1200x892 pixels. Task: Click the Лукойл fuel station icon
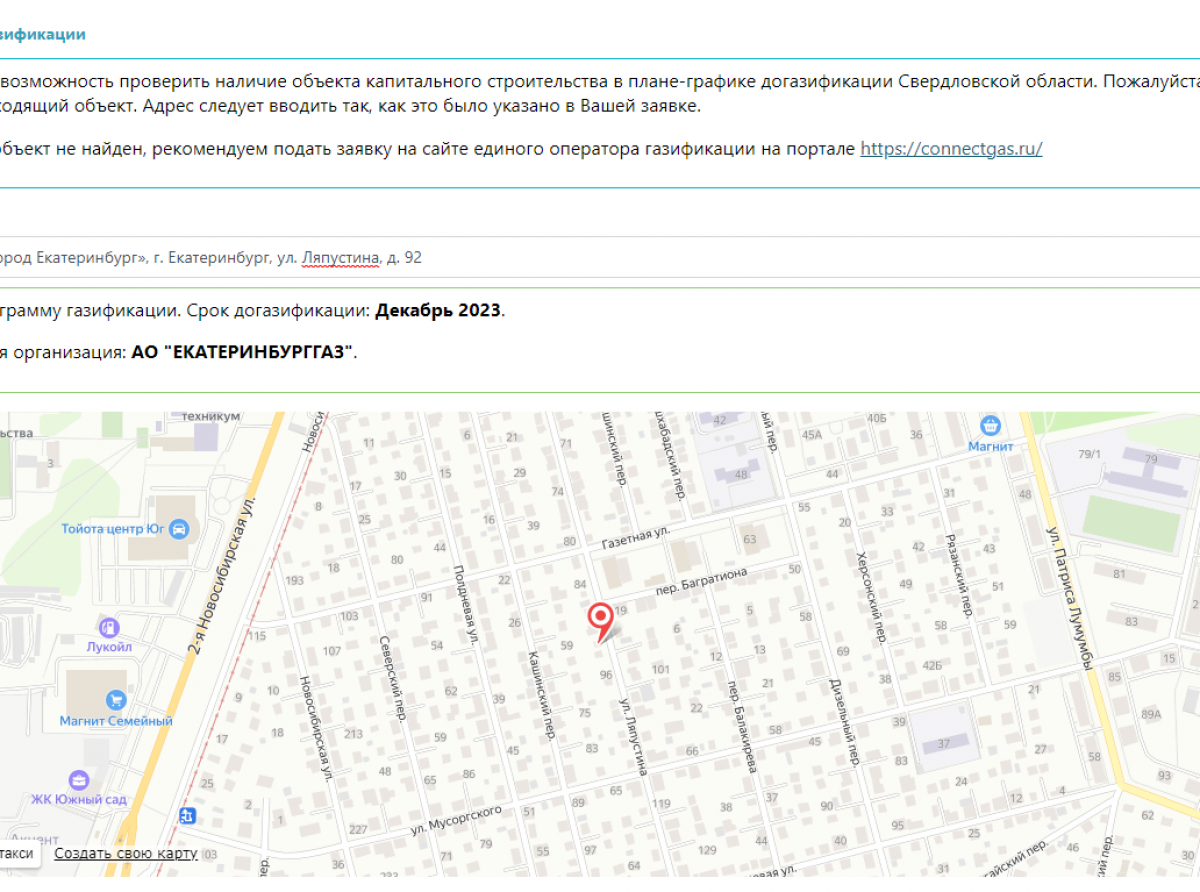click(109, 627)
